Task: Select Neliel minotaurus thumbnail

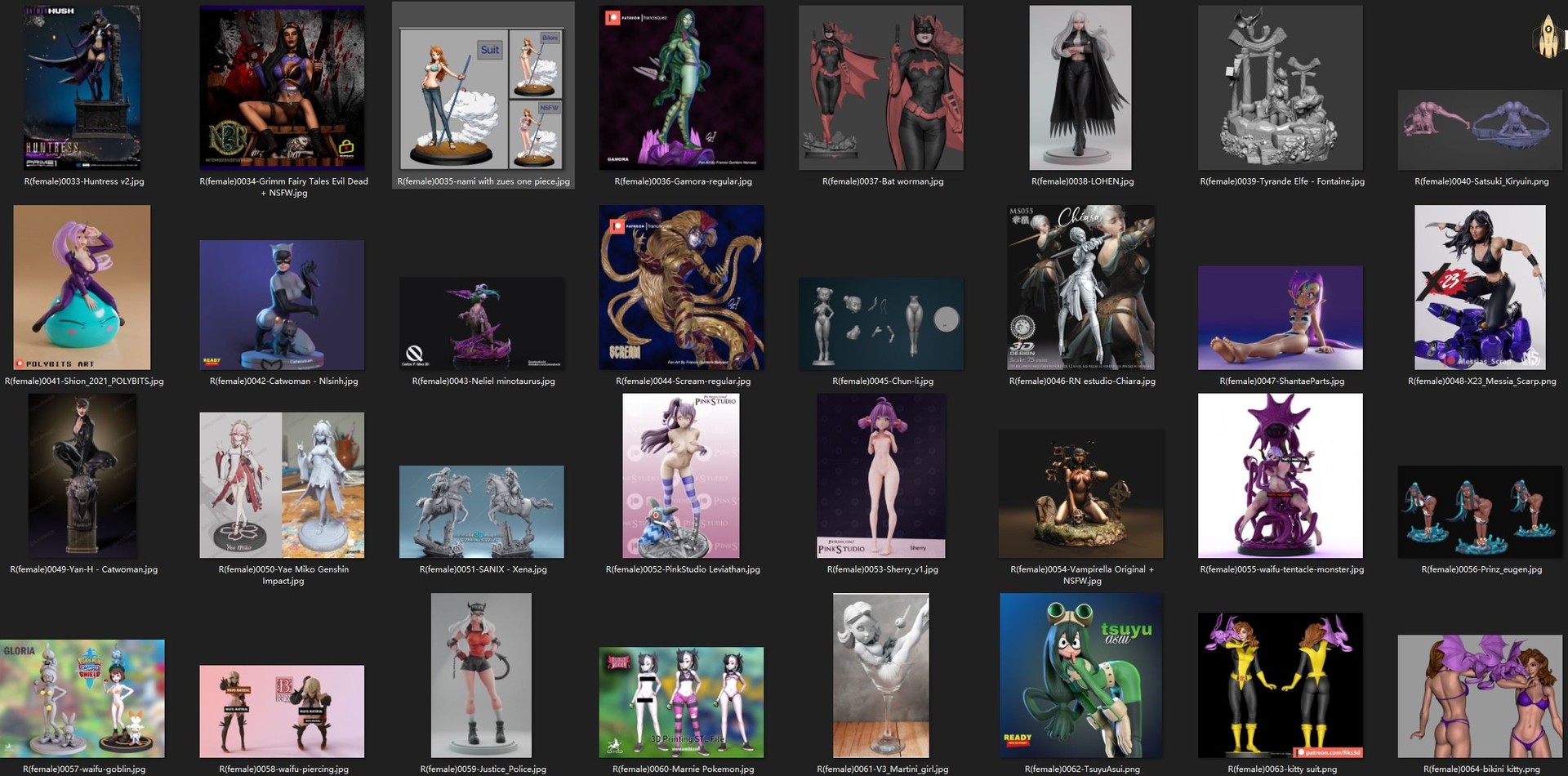Action: tap(482, 323)
